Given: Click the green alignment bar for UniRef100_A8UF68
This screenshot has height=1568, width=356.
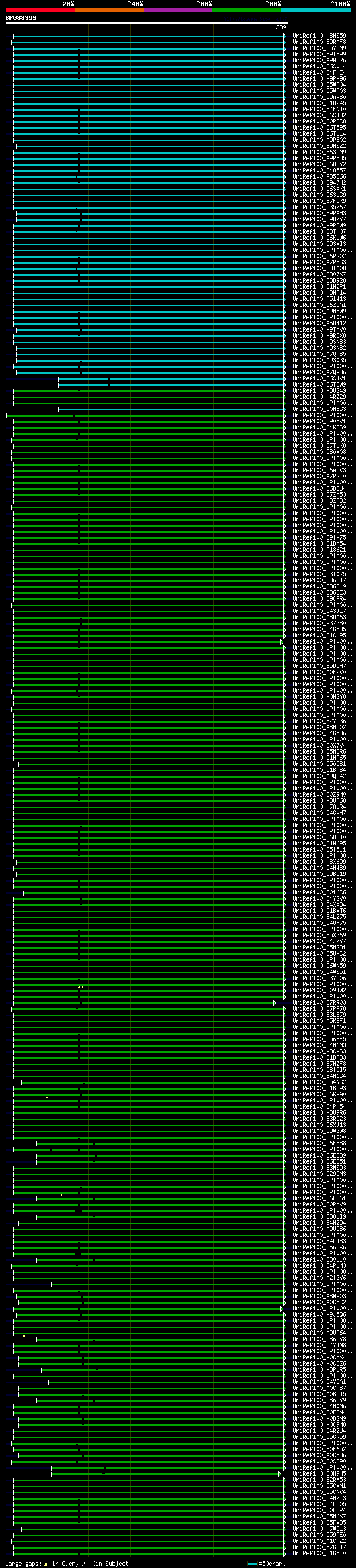Looking at the screenshot, I should click(x=150, y=801).
